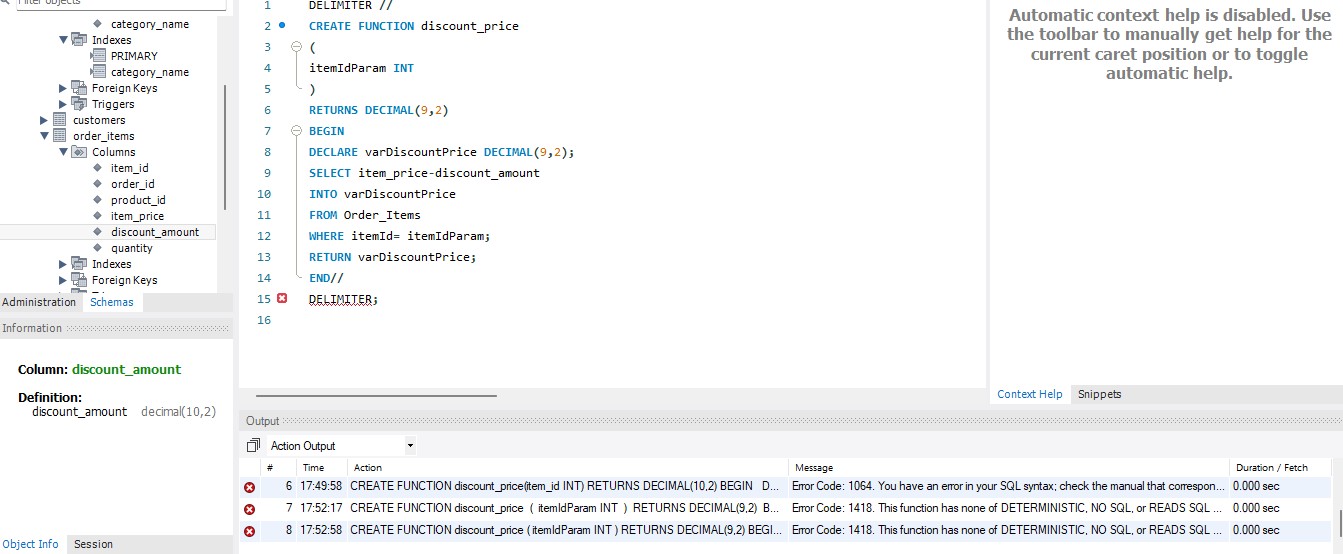1343x554 pixels.
Task: Select the Snippets tab
Action: pyautogui.click(x=1099, y=394)
